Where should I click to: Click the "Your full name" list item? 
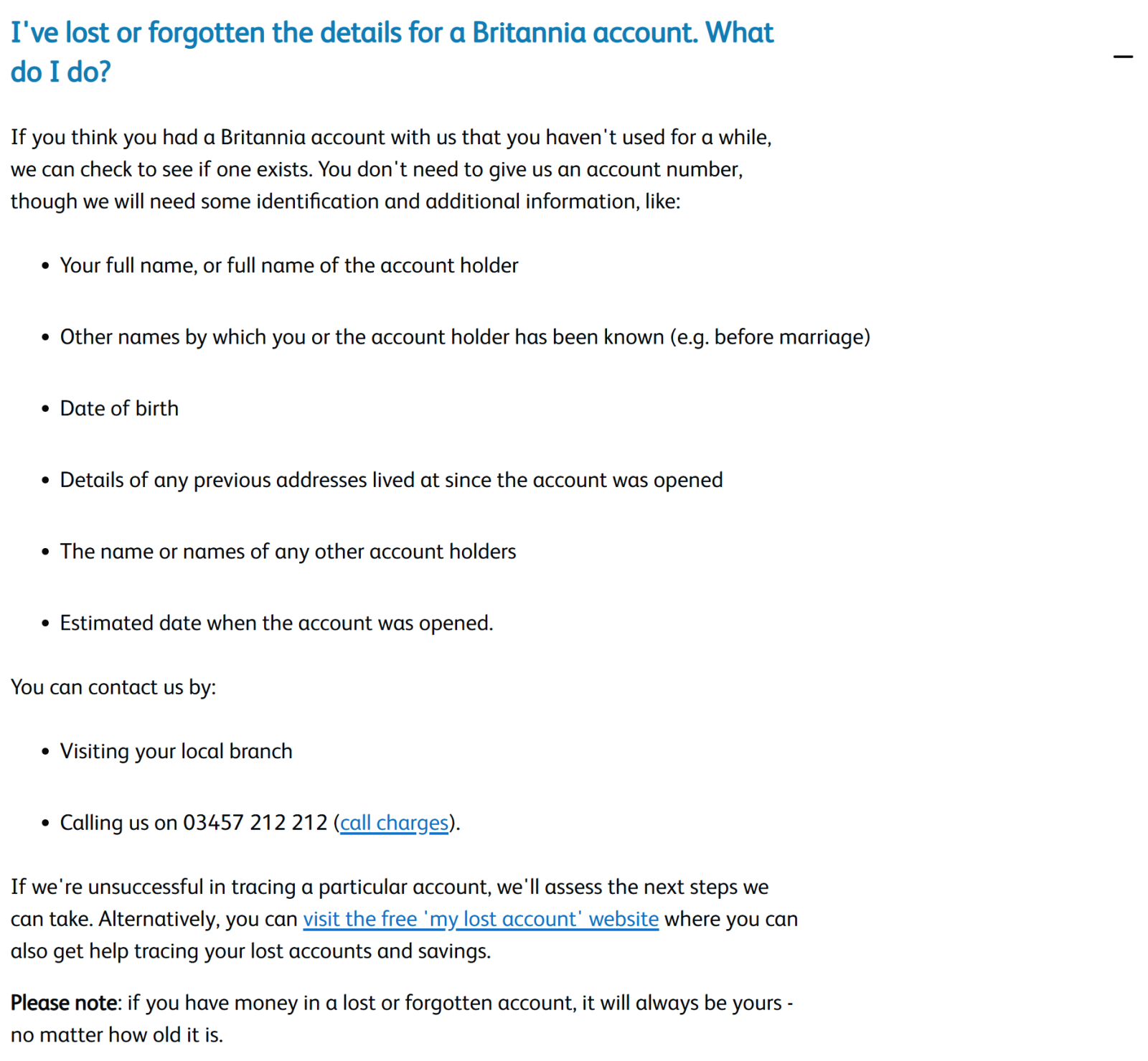pyautogui.click(x=288, y=265)
